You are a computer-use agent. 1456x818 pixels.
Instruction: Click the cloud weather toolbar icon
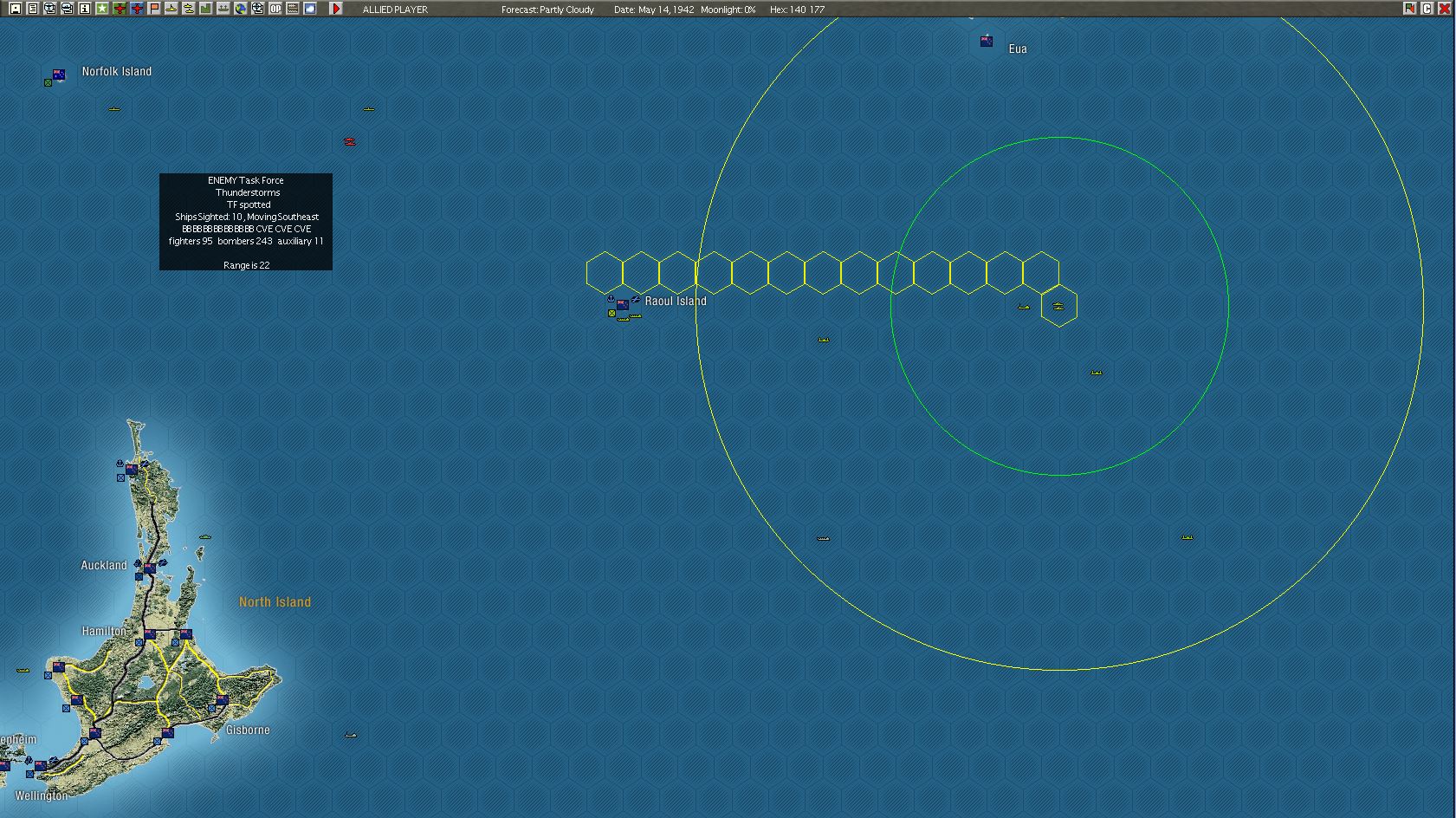(x=309, y=9)
